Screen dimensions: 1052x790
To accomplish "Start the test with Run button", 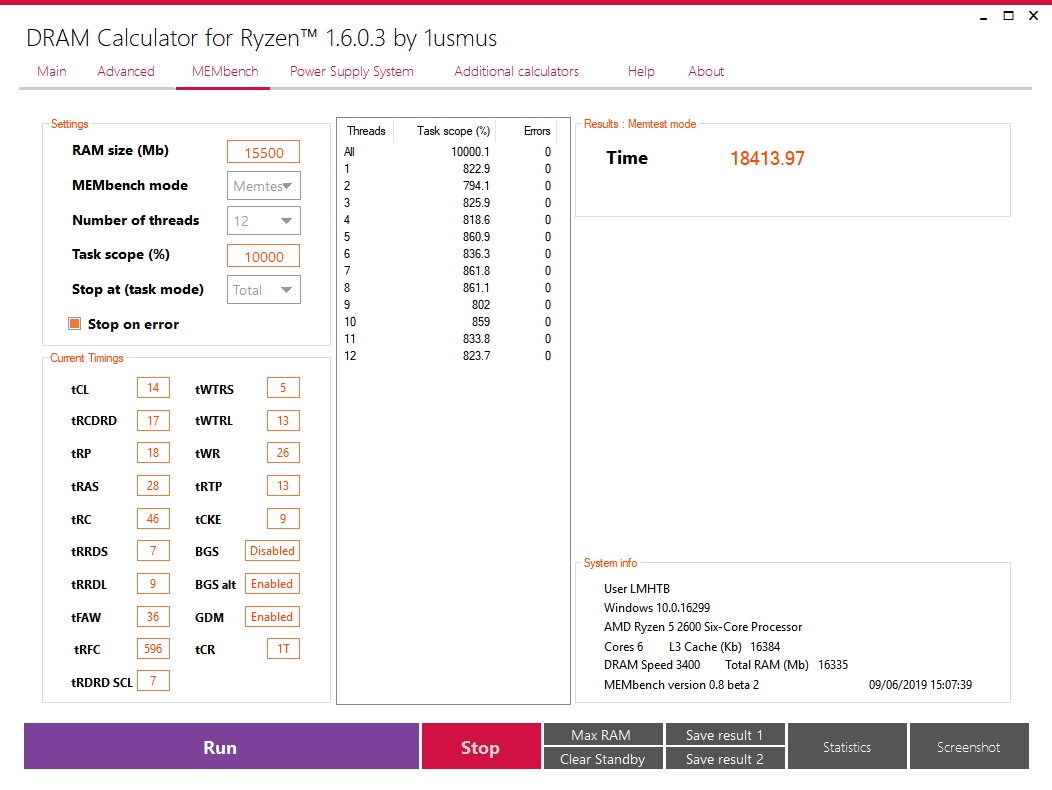I will (x=221, y=746).
